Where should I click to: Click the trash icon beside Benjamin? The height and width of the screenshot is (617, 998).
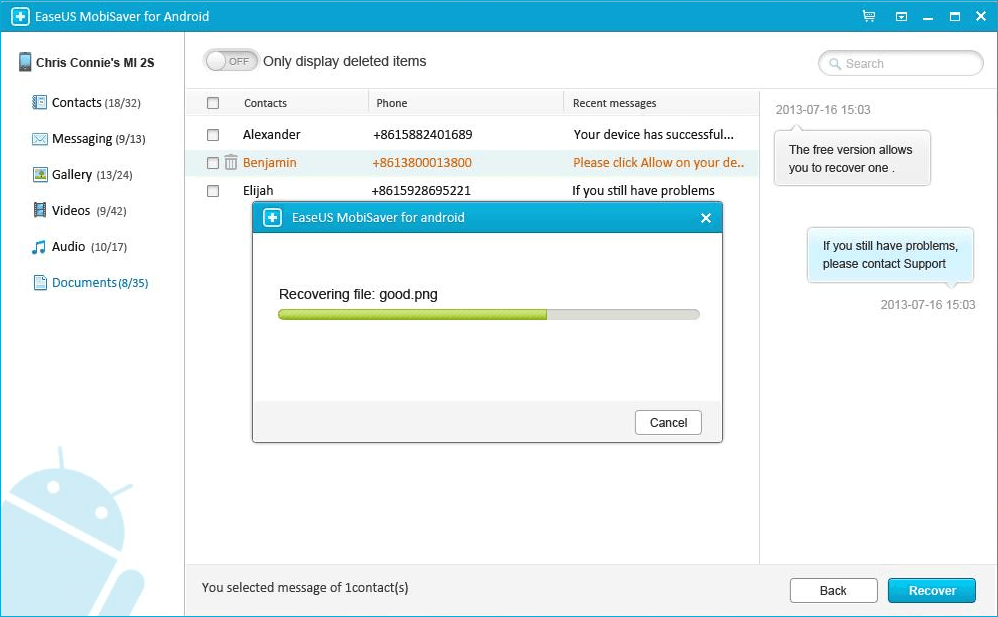coord(231,162)
